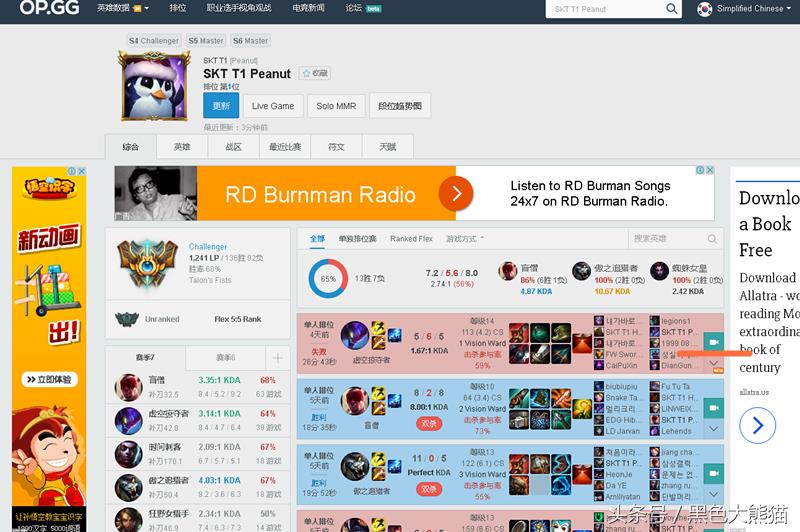Close the left sidebar ad
The image size is (800, 532).
81,171
